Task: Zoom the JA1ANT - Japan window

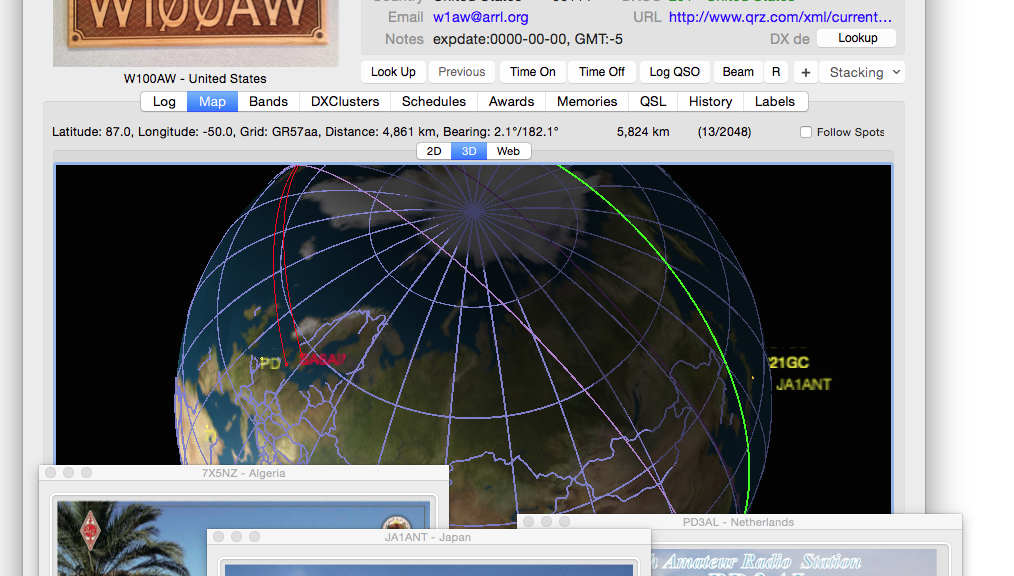Action: 255,537
